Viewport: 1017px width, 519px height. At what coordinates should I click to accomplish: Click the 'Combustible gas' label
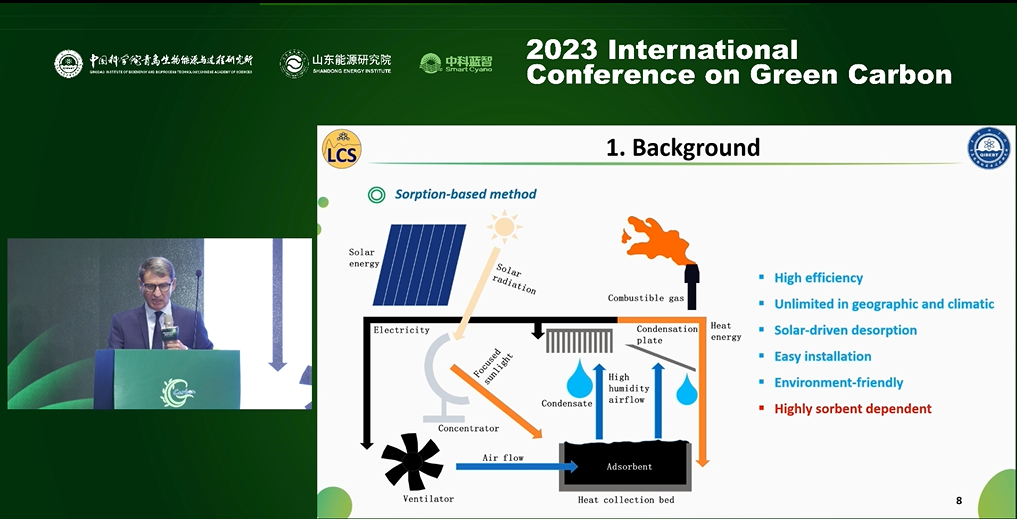tap(645, 298)
